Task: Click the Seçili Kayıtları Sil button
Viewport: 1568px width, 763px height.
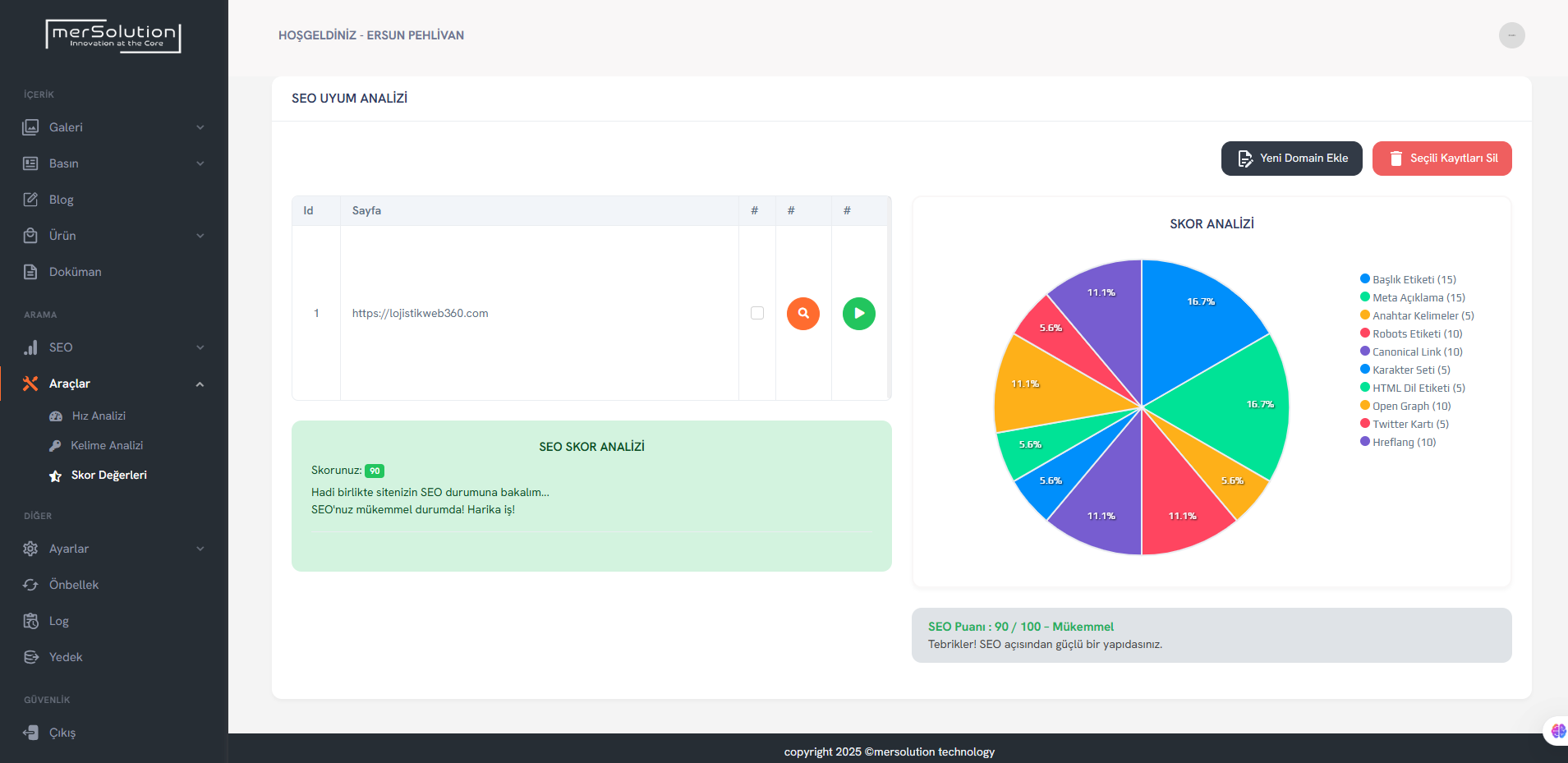Action: pos(1442,159)
